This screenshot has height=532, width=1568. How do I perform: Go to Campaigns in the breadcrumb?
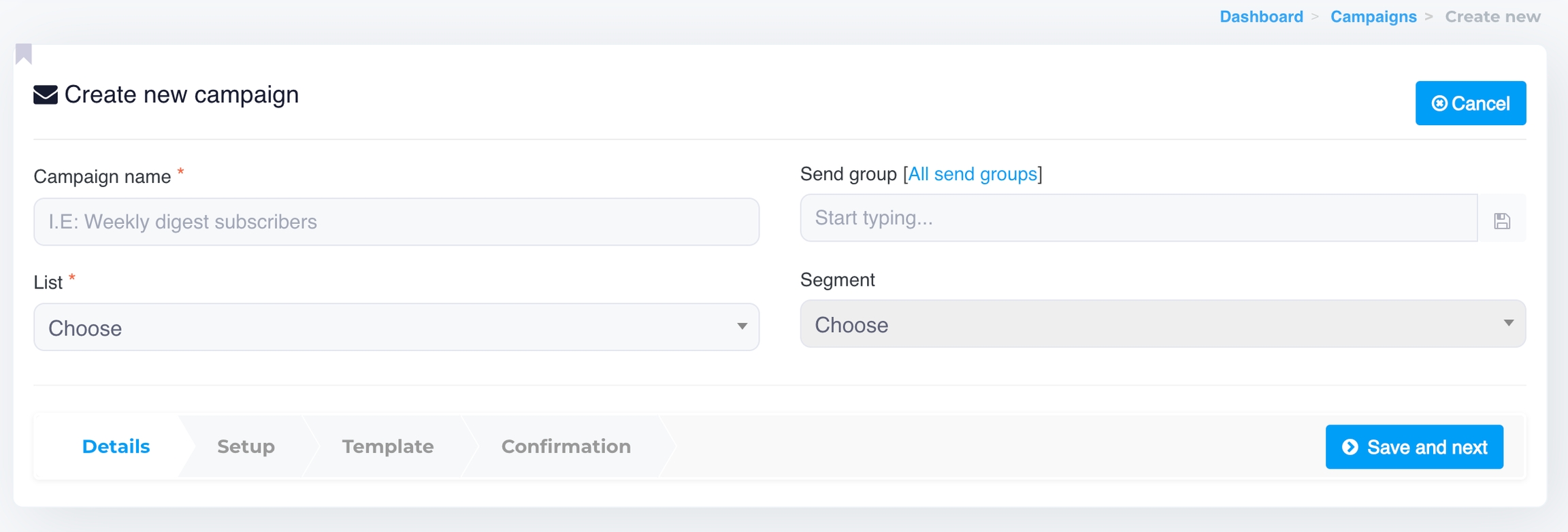1373,17
